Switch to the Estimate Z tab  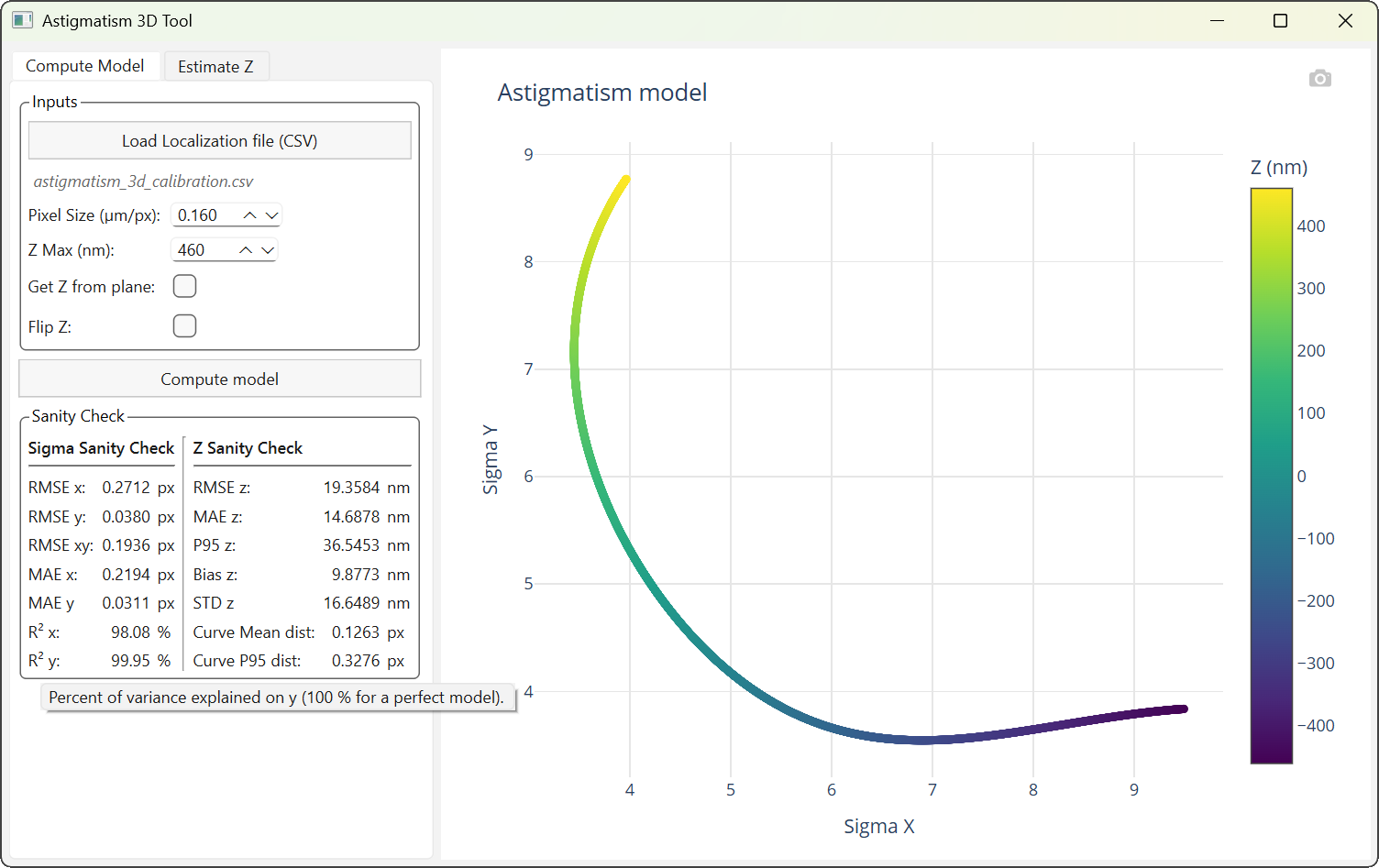(x=216, y=65)
